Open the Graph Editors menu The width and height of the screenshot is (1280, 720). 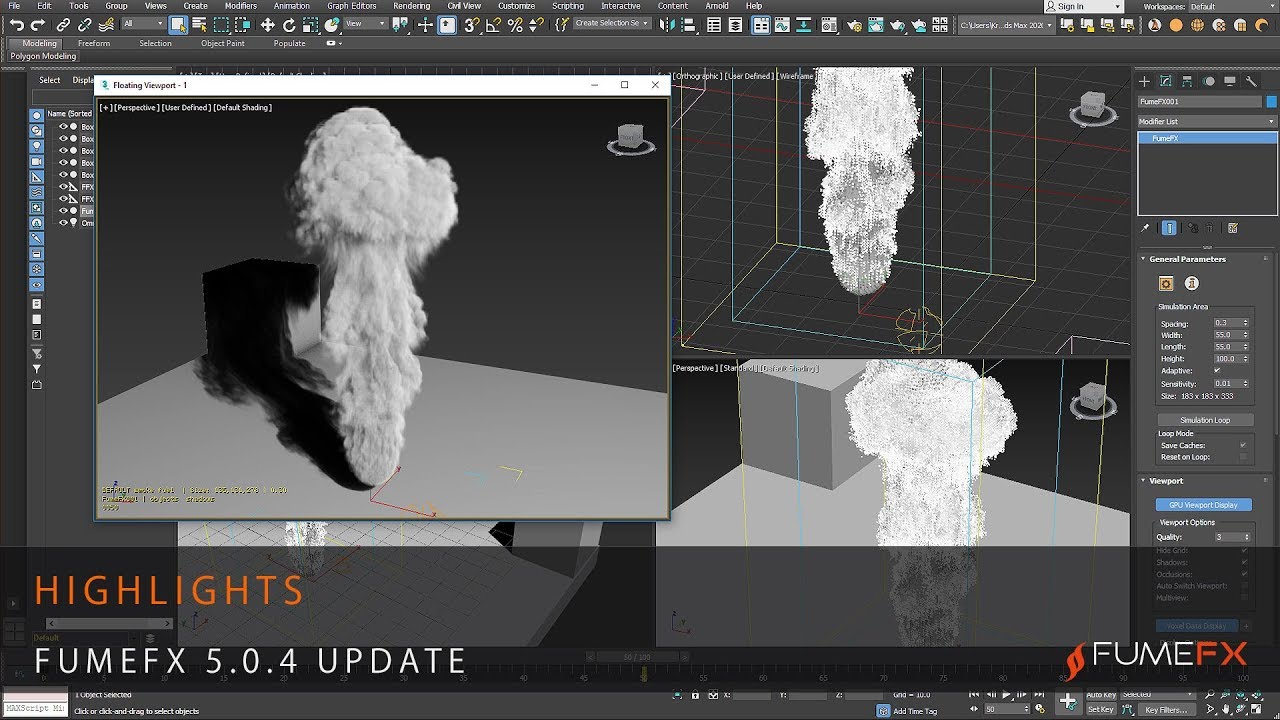pos(352,6)
